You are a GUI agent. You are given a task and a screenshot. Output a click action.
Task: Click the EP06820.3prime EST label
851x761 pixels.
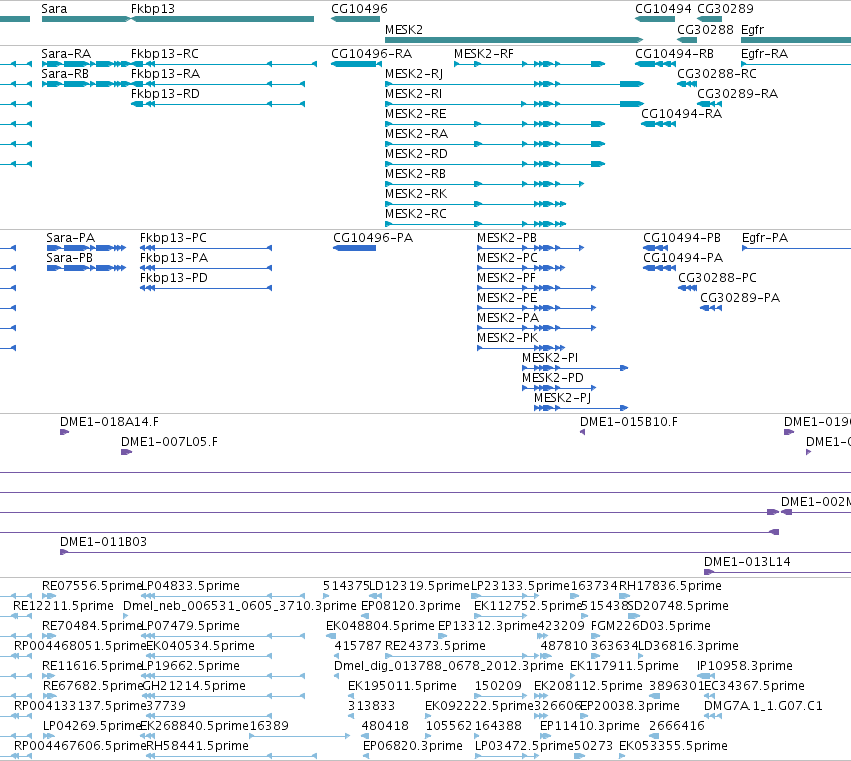413,746
